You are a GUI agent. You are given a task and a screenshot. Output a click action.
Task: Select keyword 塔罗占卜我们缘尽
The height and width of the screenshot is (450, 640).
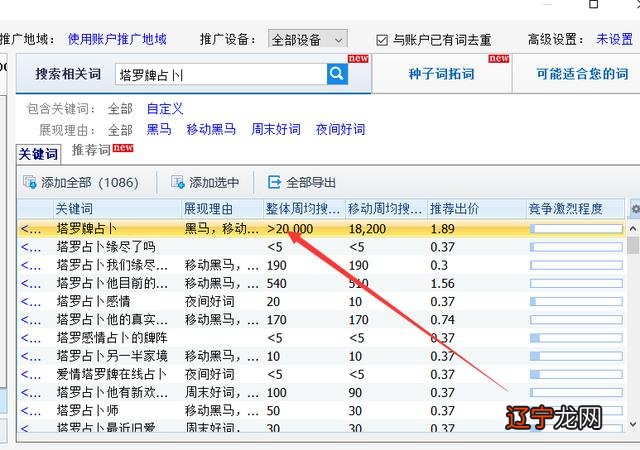tap(112, 265)
